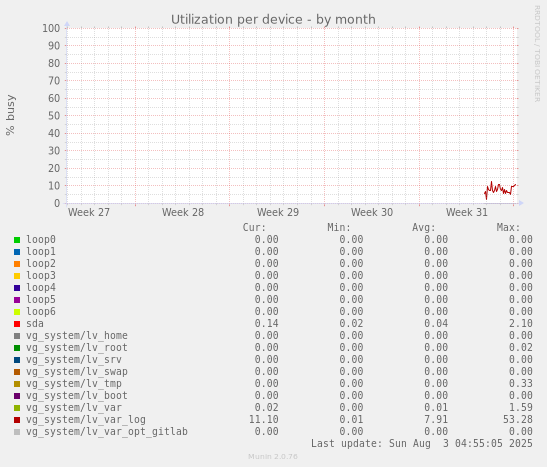Click the dark red lv_var_log legend swatch
Screen dimensions: 547x467
point(17,420)
